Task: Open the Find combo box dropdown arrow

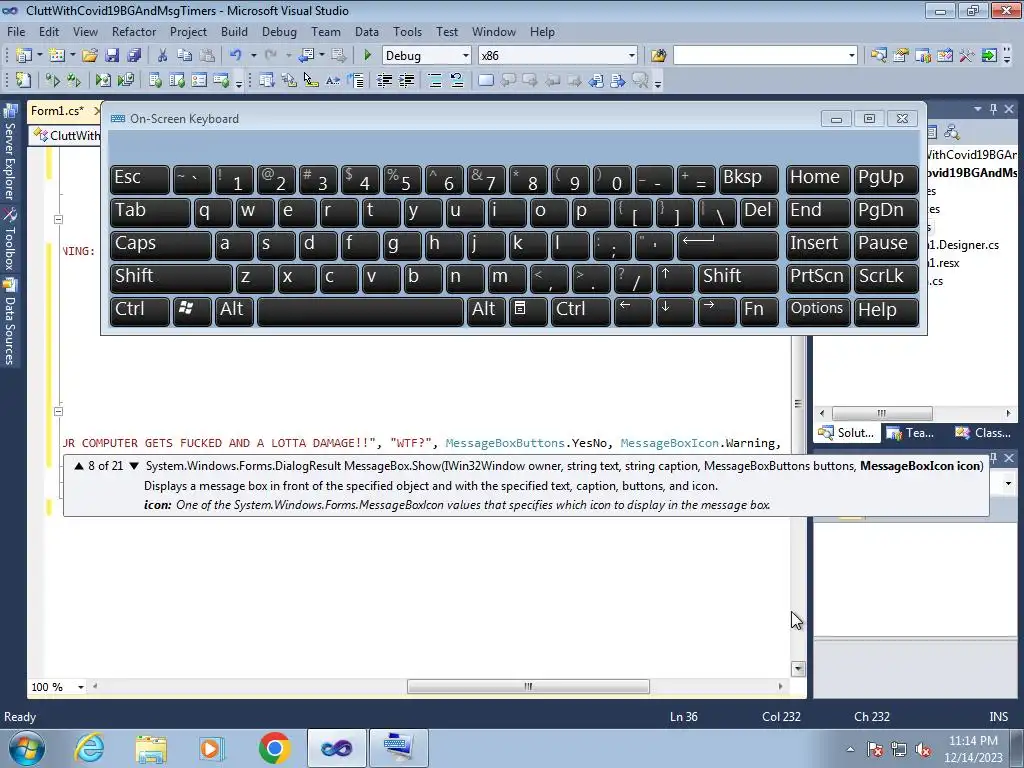Action: 851,56
